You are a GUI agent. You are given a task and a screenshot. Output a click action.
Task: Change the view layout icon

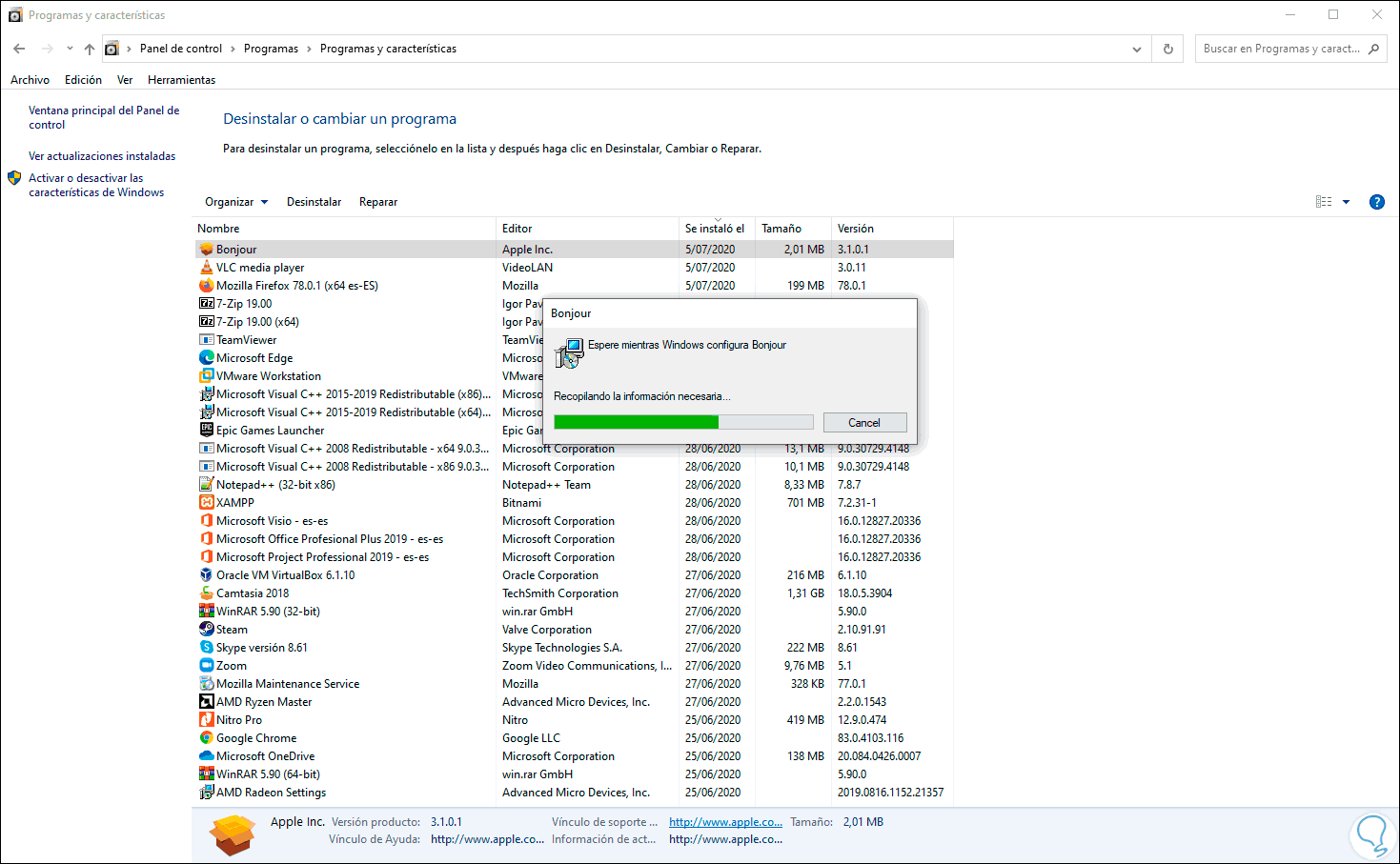coord(1324,202)
